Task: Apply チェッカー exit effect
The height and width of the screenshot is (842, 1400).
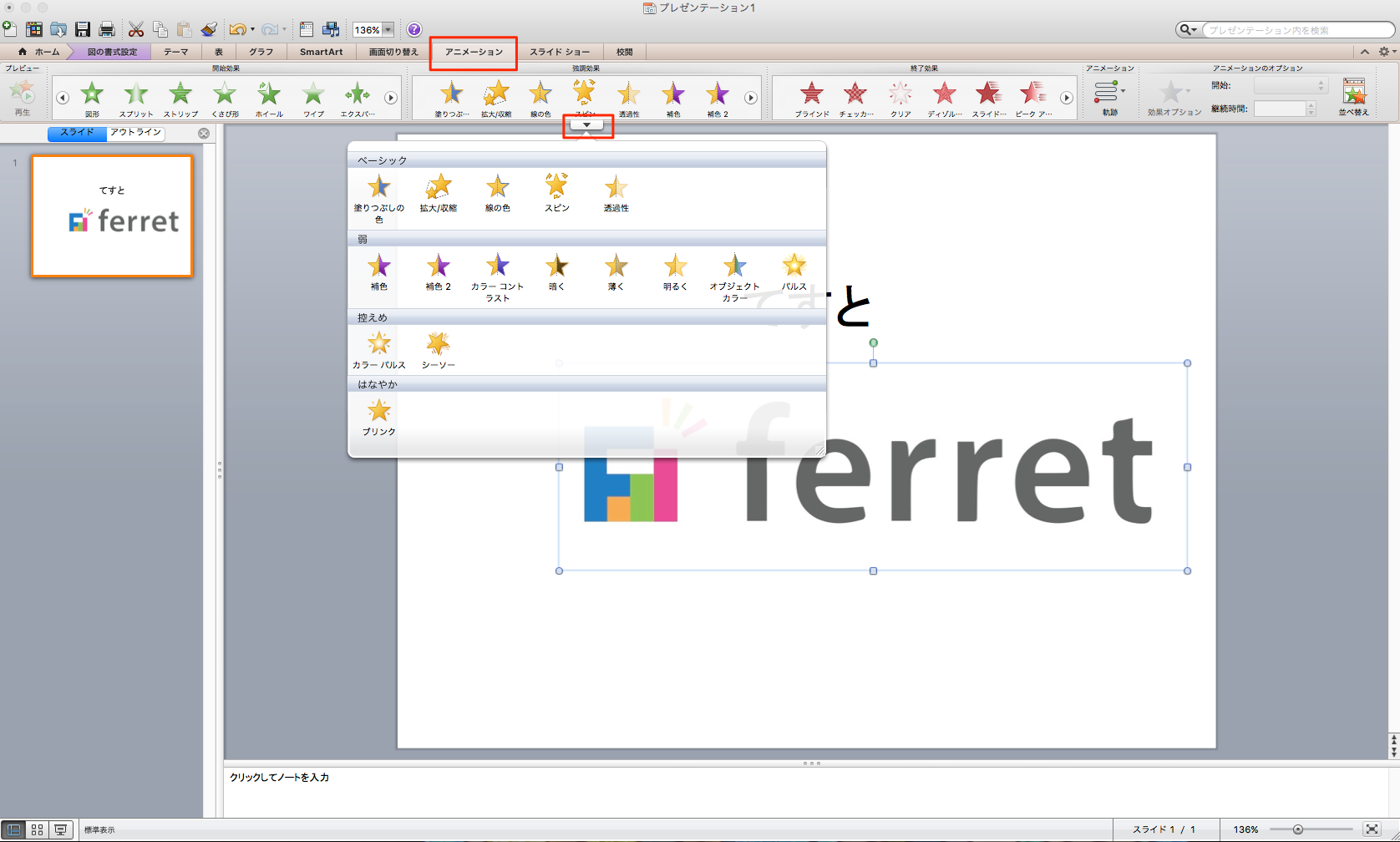Action: coord(856,99)
